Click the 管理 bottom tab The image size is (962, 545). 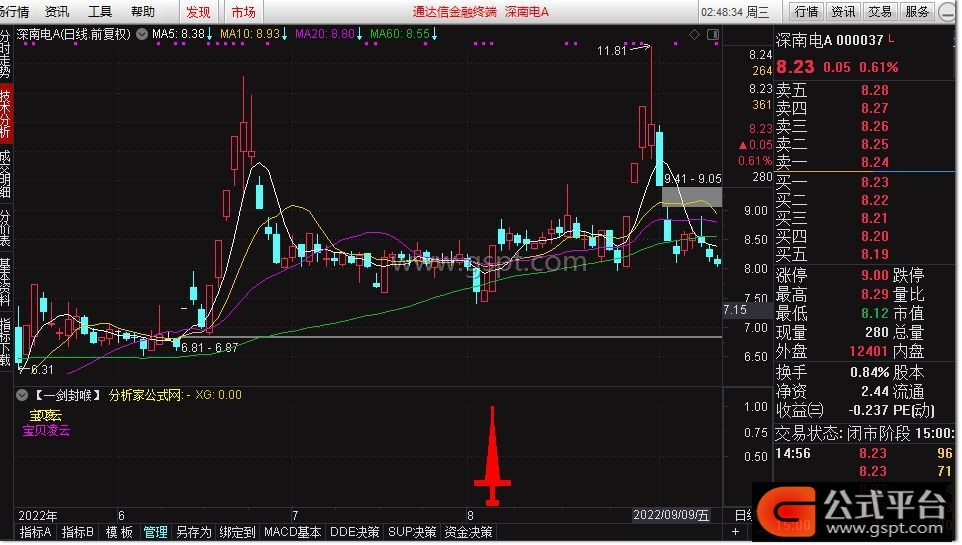tap(155, 533)
